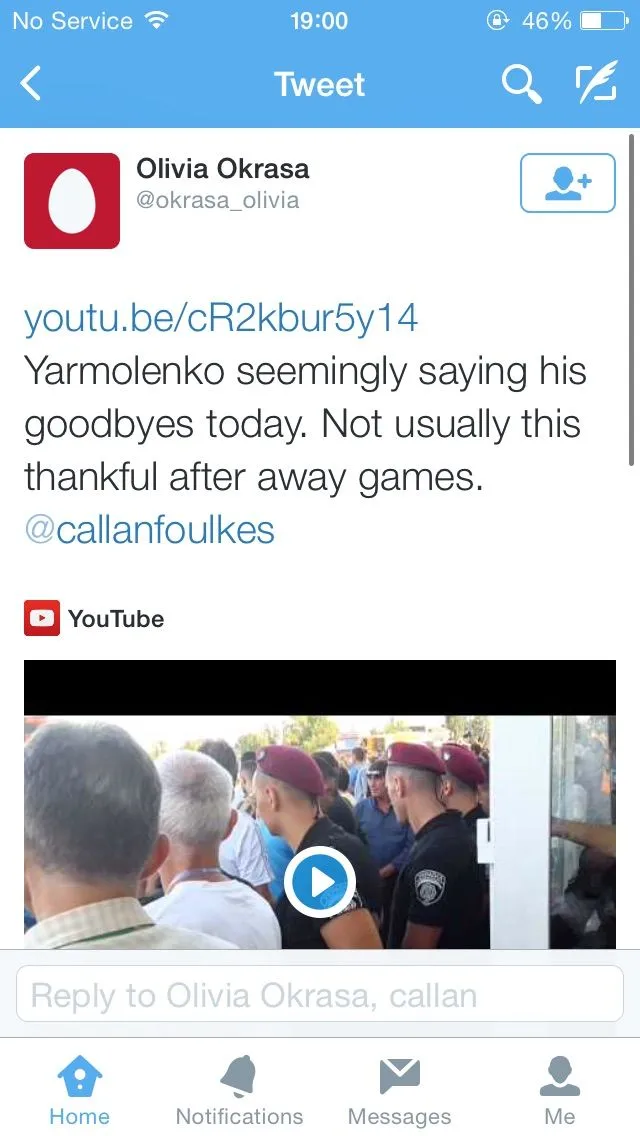Switch to the Home tab

click(x=80, y=1090)
